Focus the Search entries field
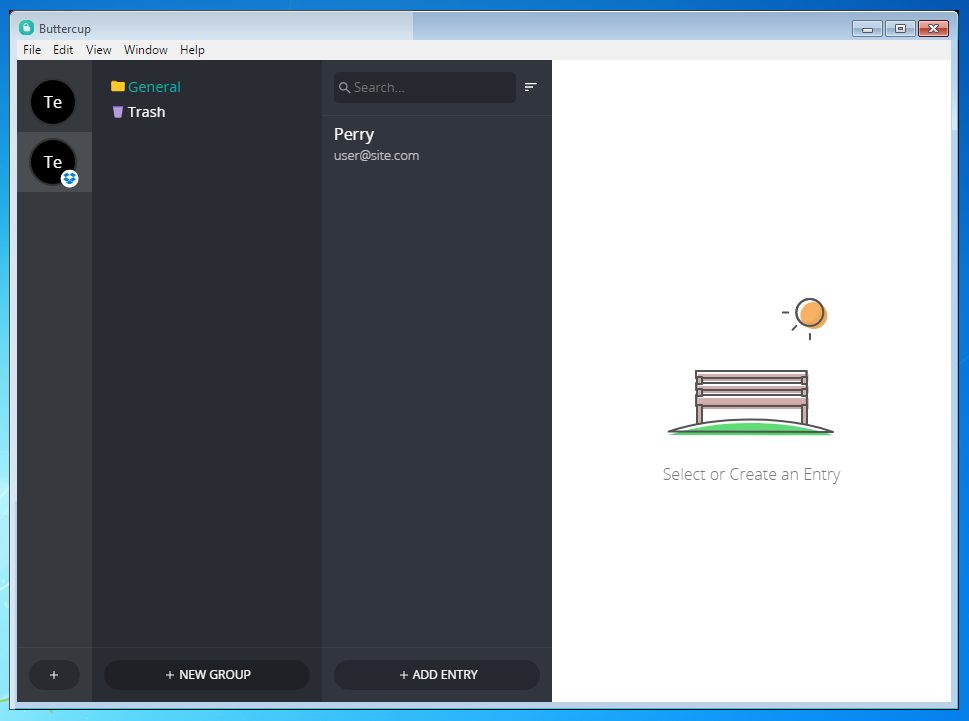The image size is (969, 721). [x=425, y=88]
